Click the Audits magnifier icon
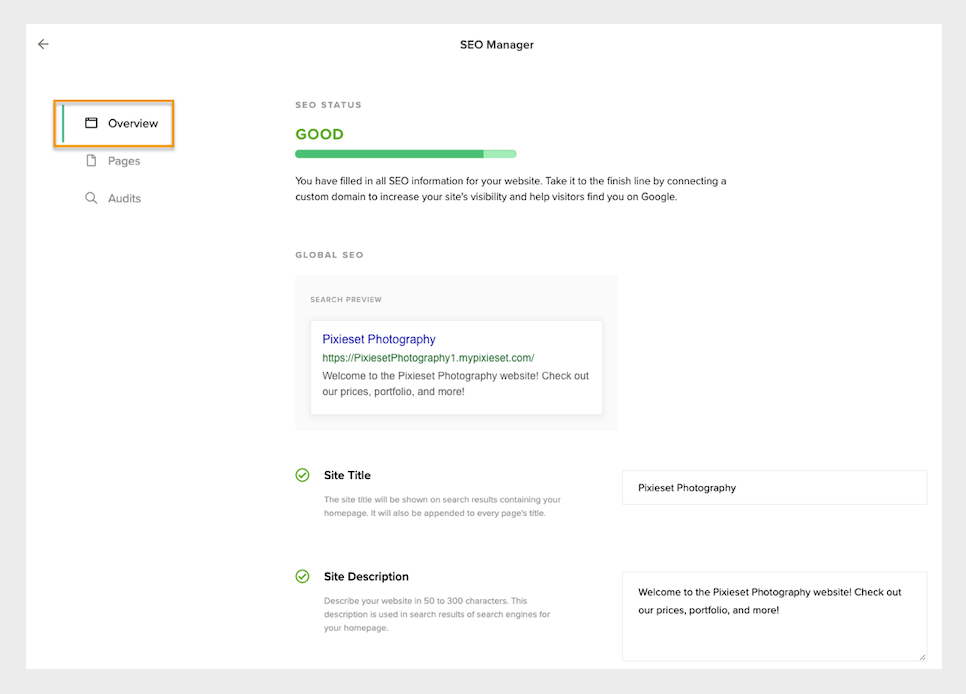Image resolution: width=966 pixels, height=694 pixels. (91, 198)
